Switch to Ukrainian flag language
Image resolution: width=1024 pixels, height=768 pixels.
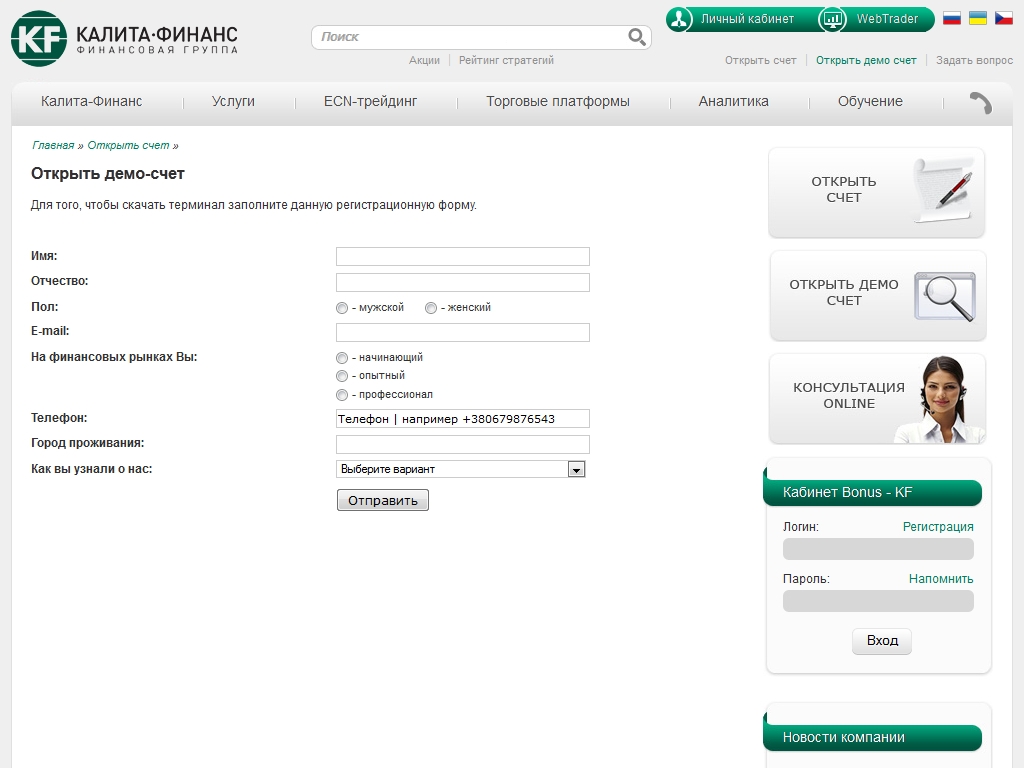[978, 19]
